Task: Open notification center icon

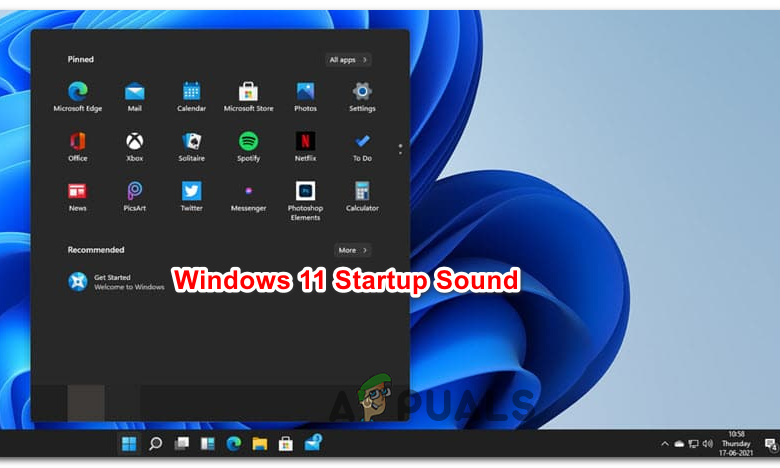Action: [x=771, y=444]
